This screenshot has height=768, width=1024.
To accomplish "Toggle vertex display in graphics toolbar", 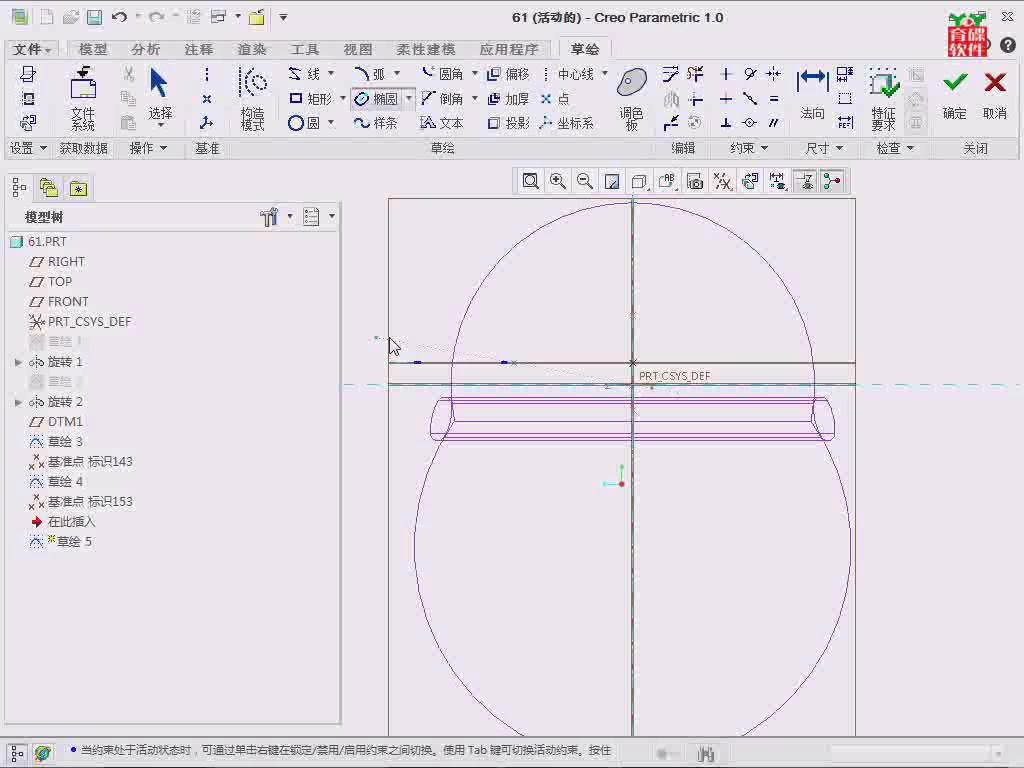I will (x=832, y=182).
